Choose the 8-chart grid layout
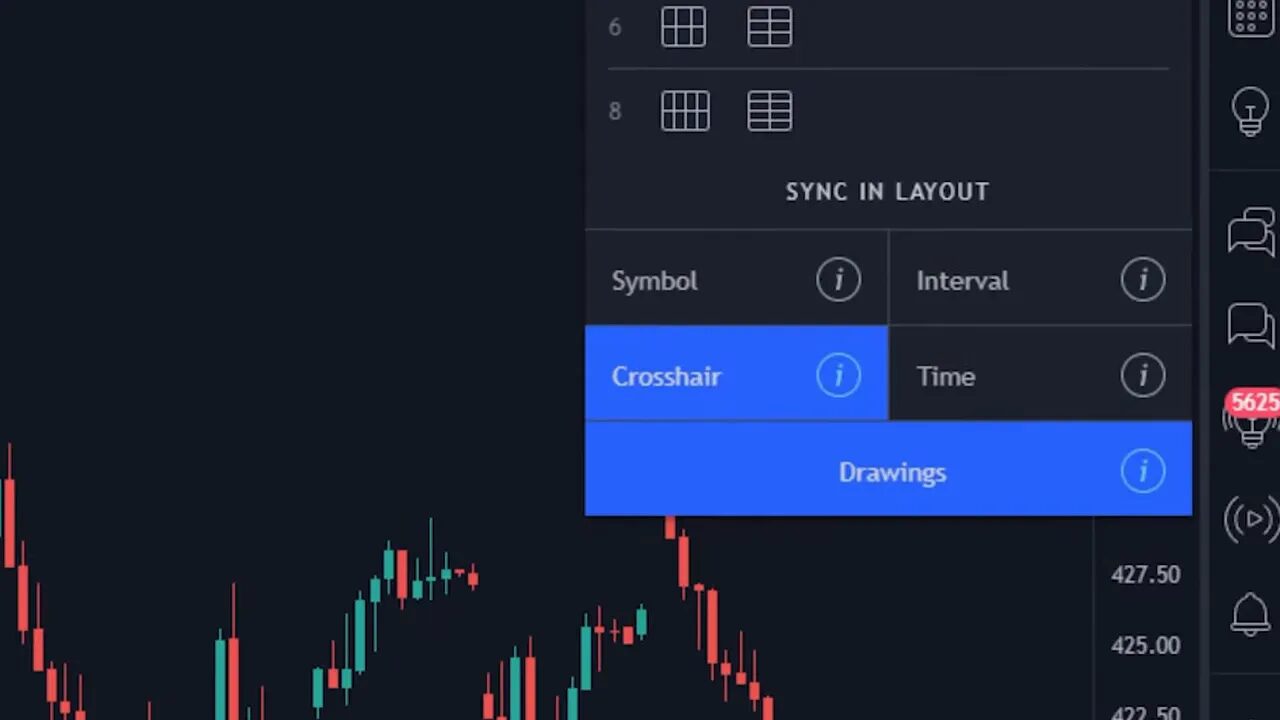This screenshot has width=1280, height=720. pyautogui.click(x=684, y=110)
